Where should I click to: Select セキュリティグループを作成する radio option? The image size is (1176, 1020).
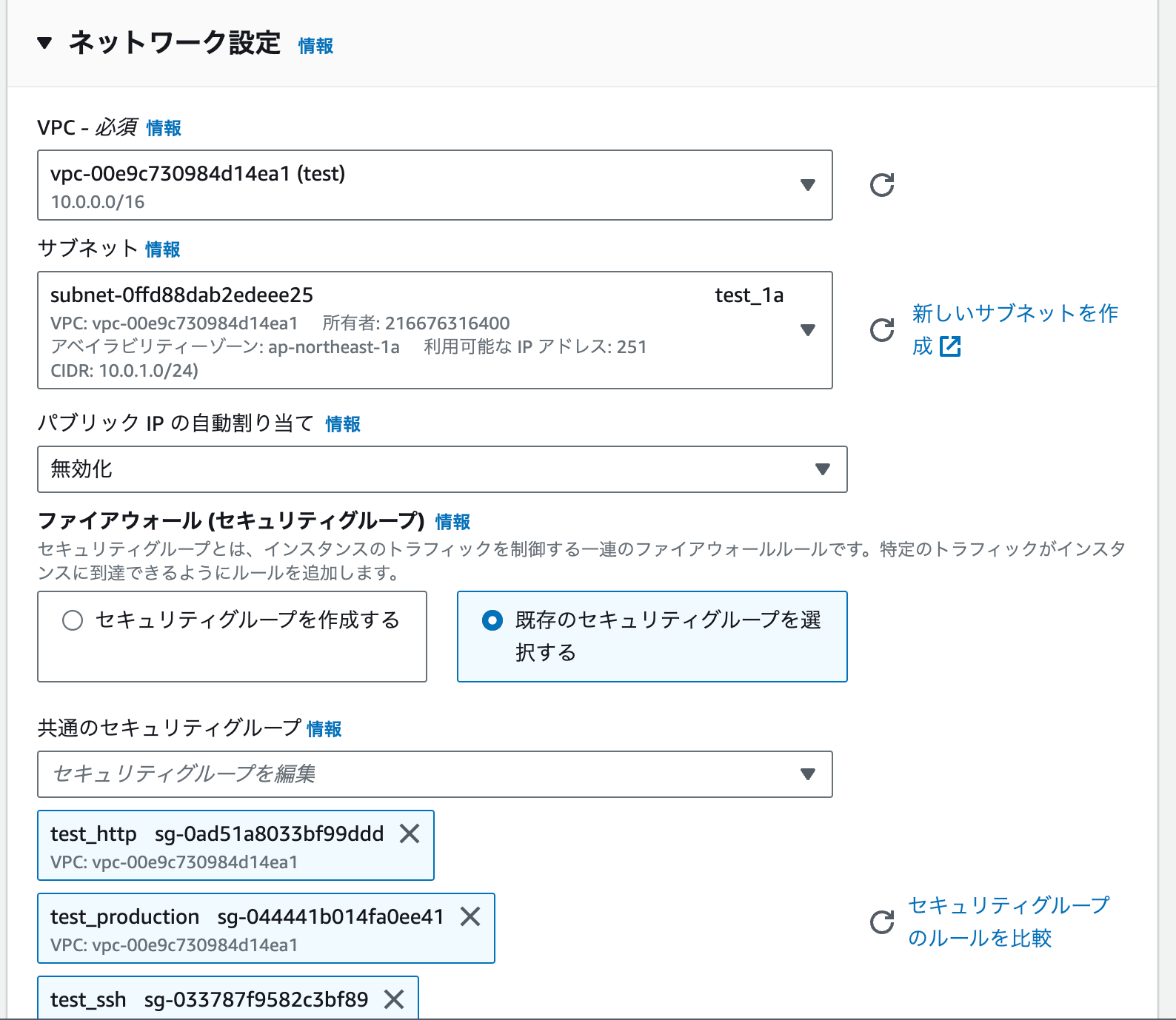click(73, 620)
